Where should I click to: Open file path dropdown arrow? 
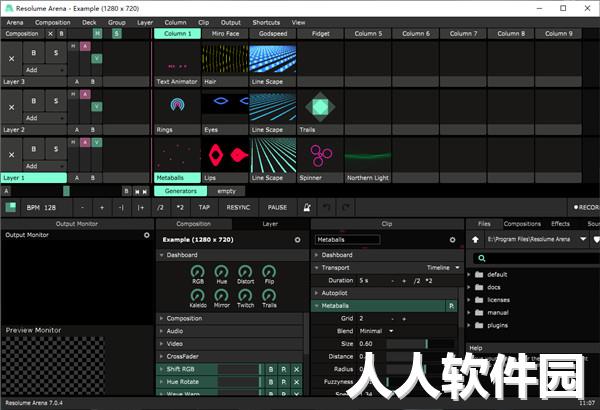coord(583,239)
